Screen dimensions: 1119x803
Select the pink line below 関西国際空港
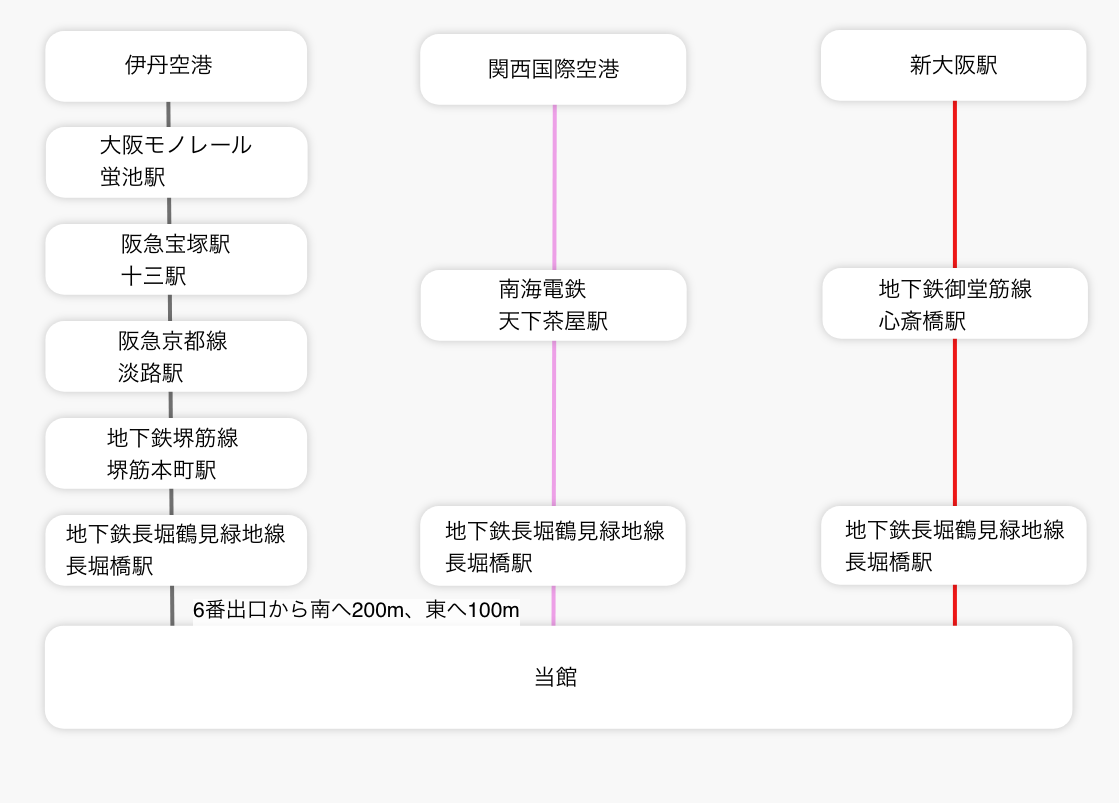coord(554,186)
